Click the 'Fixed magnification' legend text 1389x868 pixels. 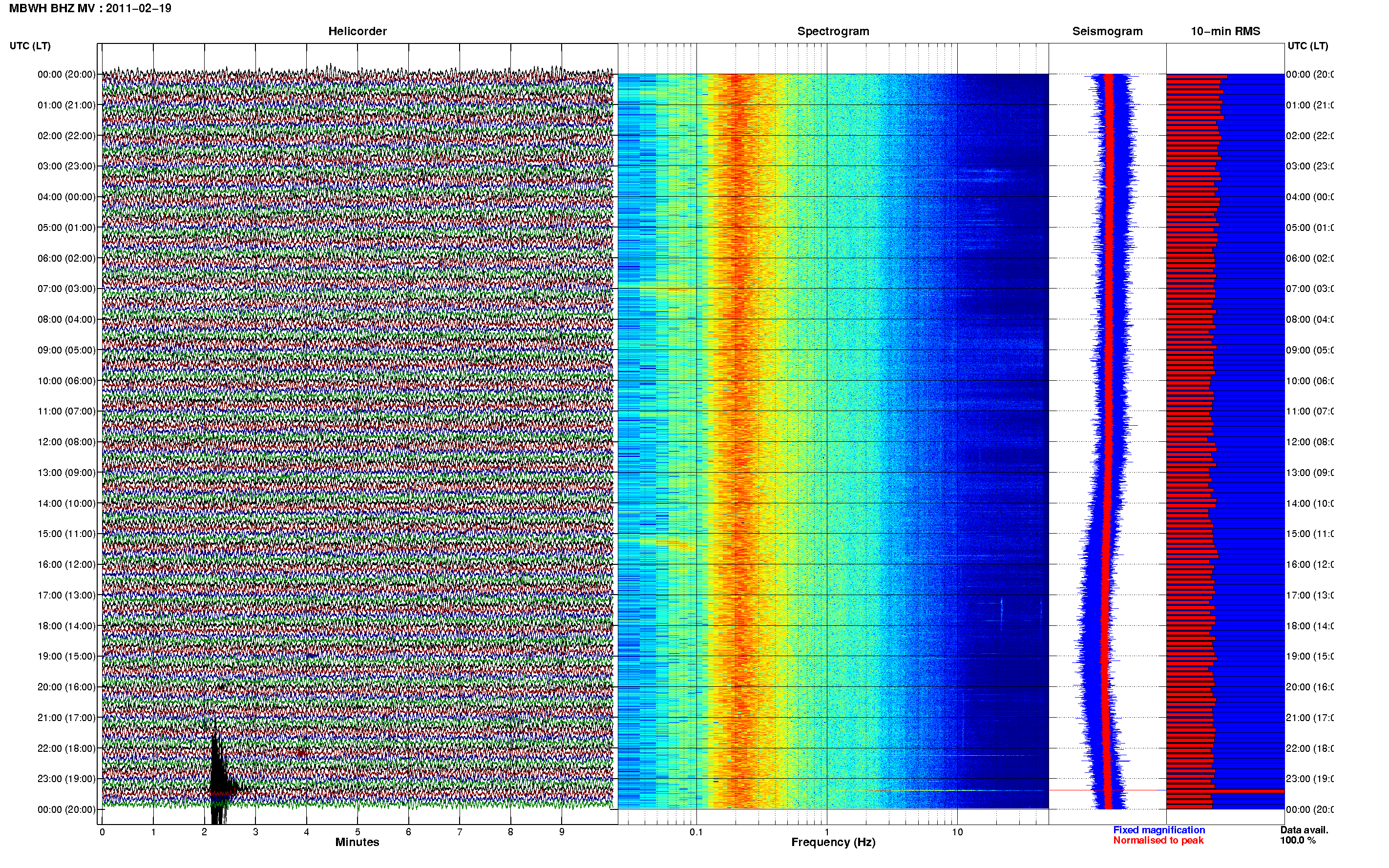pyautogui.click(x=1159, y=830)
